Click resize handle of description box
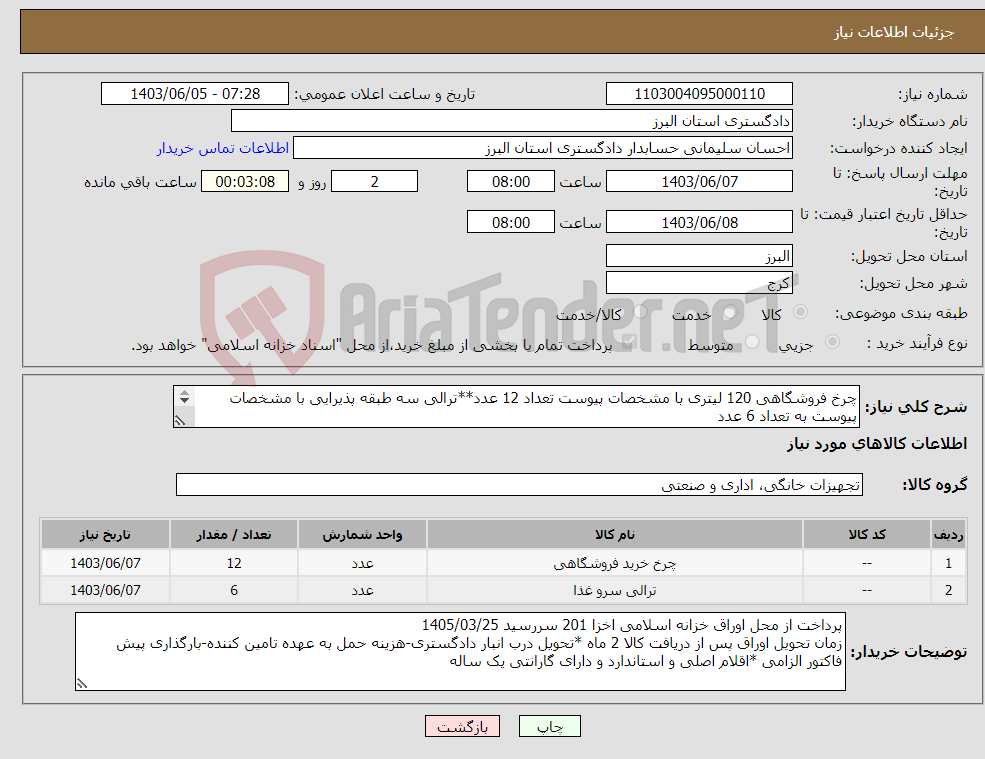Image resolution: width=985 pixels, height=759 pixels. click(180, 420)
